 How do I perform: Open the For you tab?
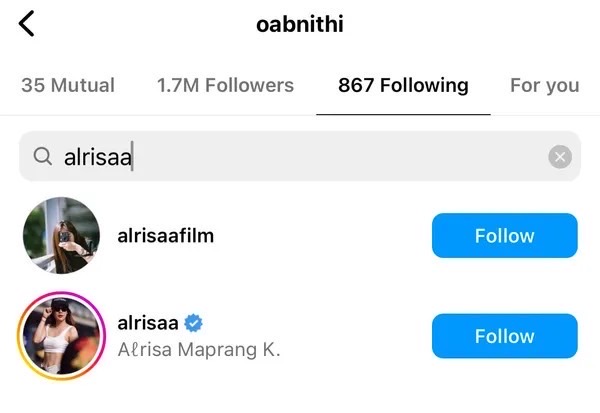[545, 85]
